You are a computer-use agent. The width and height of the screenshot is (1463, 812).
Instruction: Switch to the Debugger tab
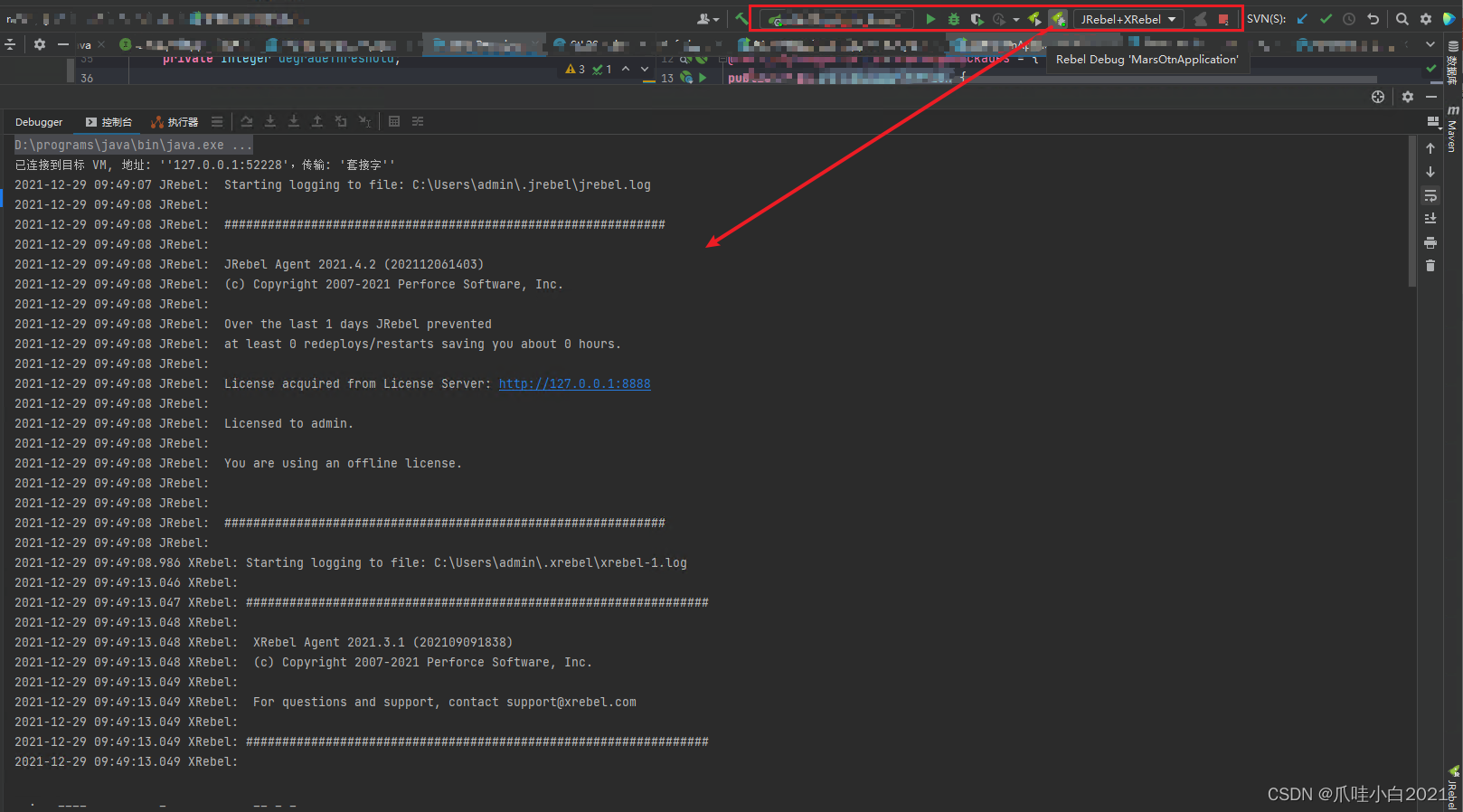click(39, 122)
